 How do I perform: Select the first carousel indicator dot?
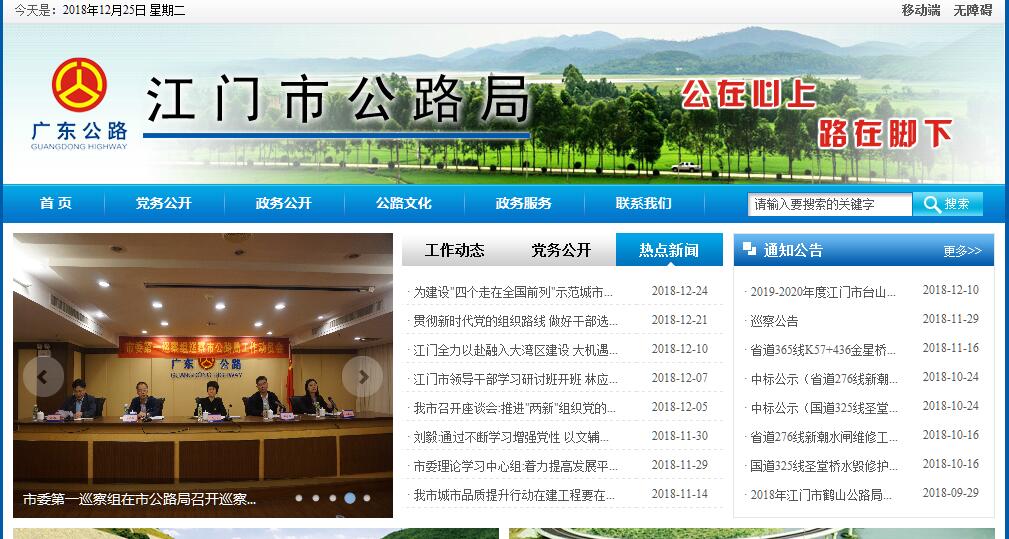coord(298,497)
